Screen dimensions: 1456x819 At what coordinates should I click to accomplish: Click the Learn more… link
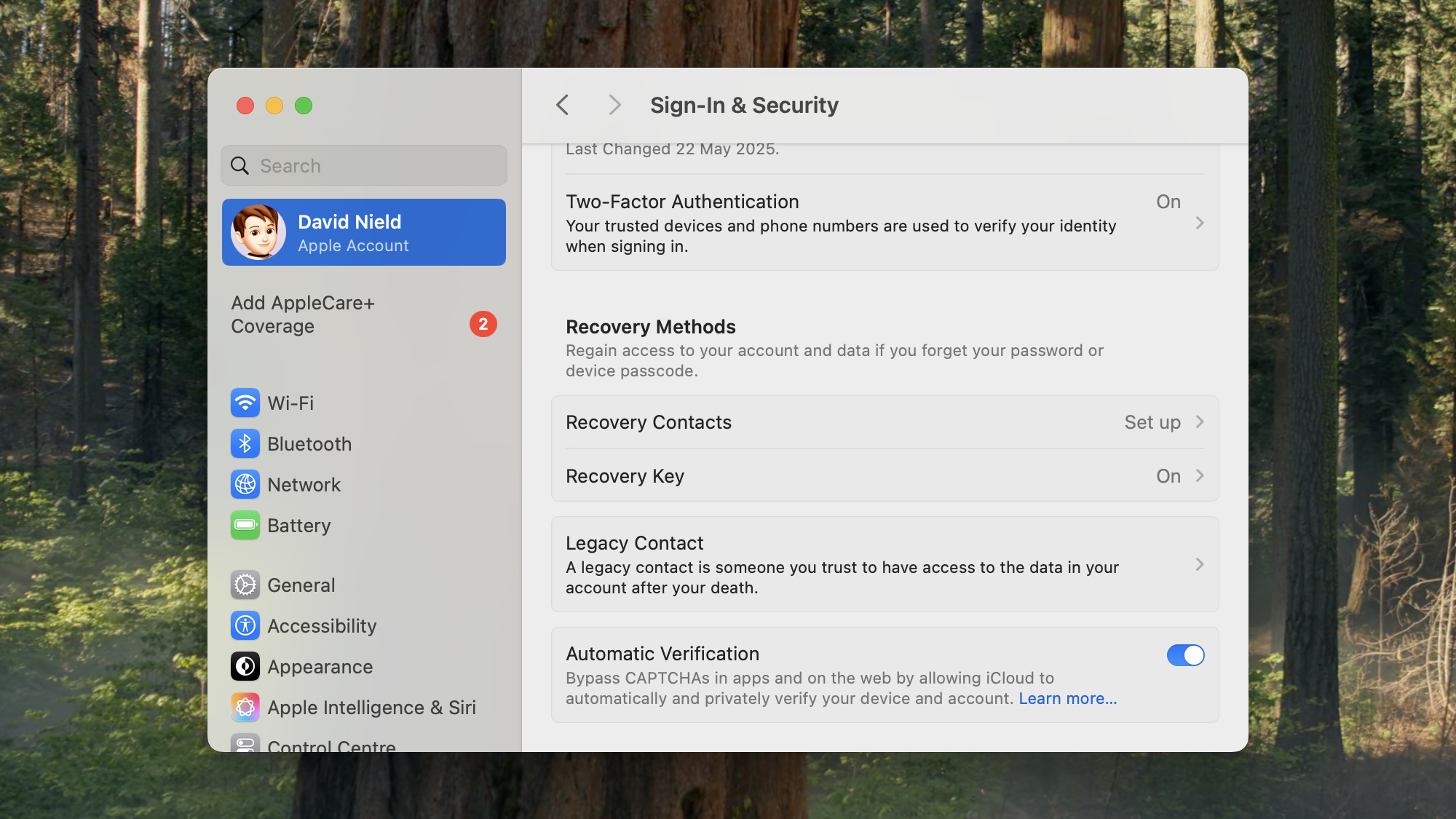[x=1067, y=699]
